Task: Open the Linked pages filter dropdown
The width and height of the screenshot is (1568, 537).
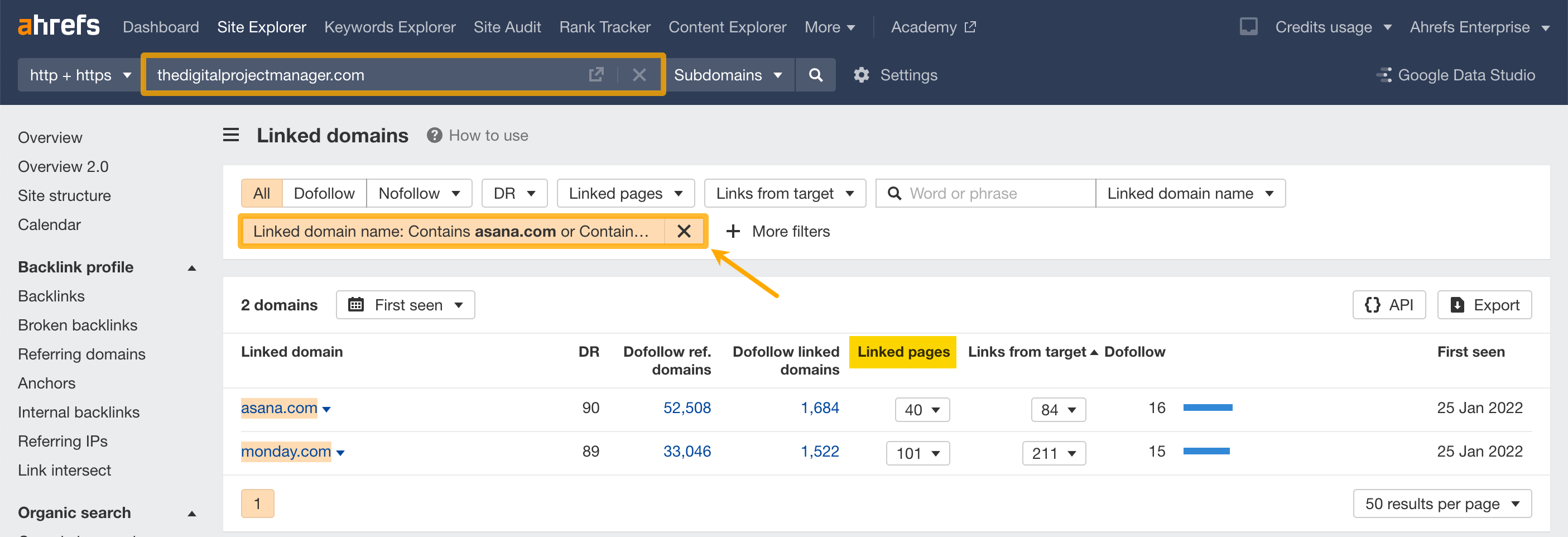Action: pyautogui.click(x=626, y=193)
